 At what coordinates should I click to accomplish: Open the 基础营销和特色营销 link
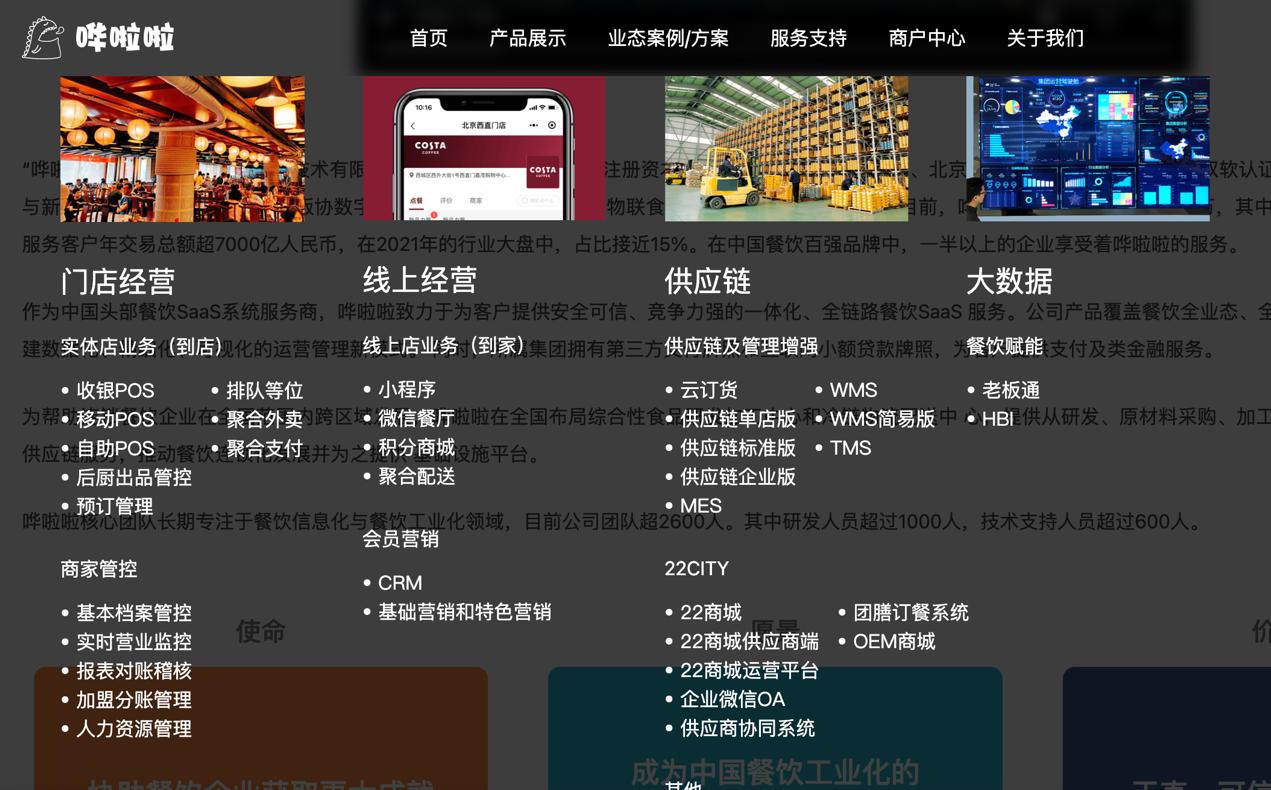click(x=465, y=611)
